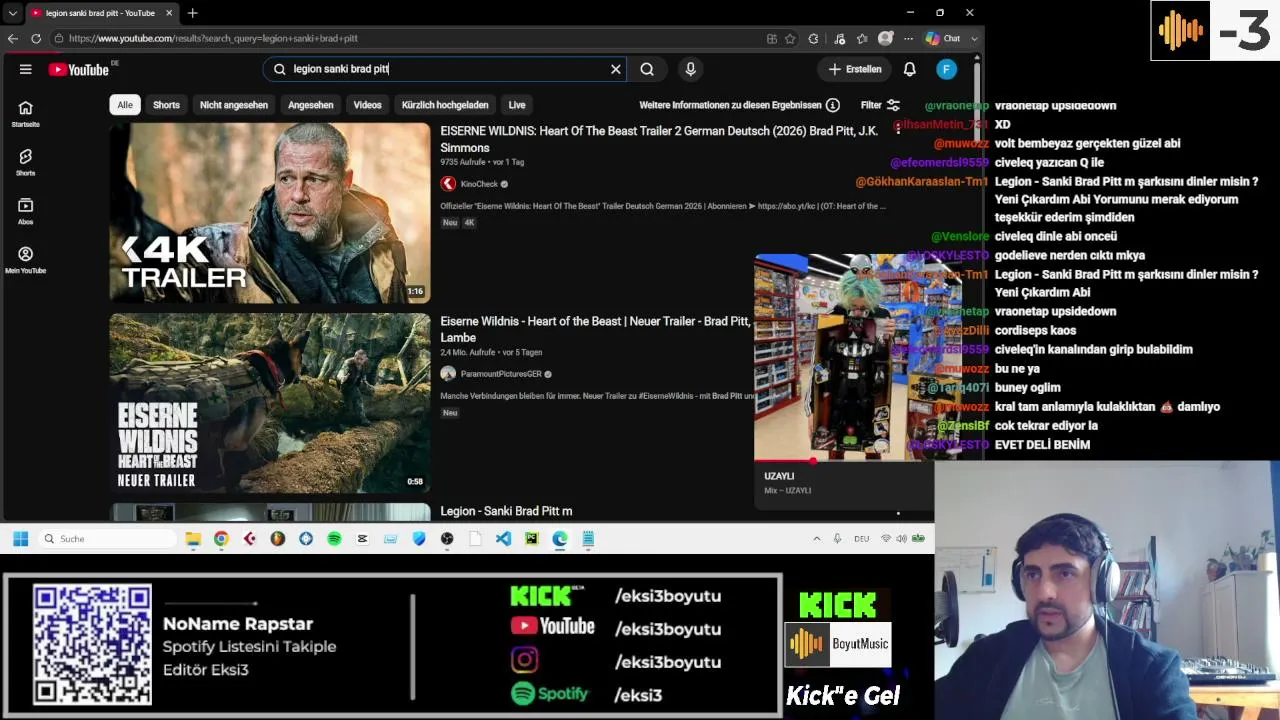Open a new browser tab
The height and width of the screenshot is (720, 1280).
point(192,13)
